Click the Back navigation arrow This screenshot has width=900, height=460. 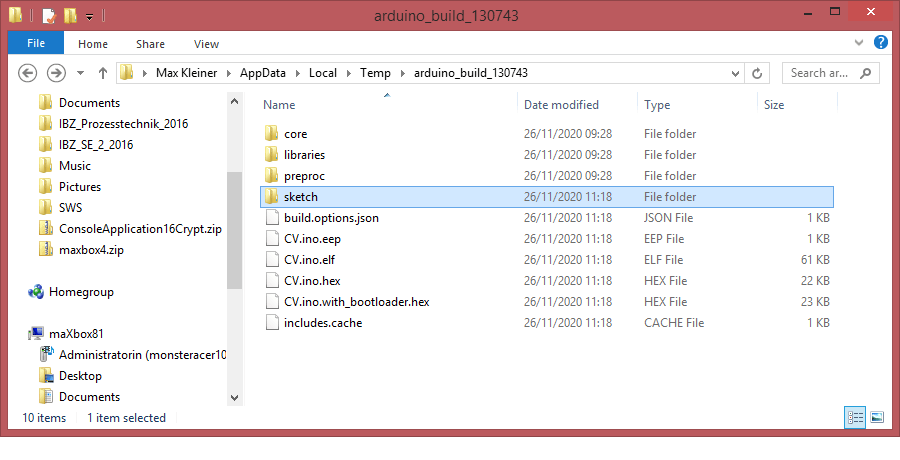coord(28,73)
